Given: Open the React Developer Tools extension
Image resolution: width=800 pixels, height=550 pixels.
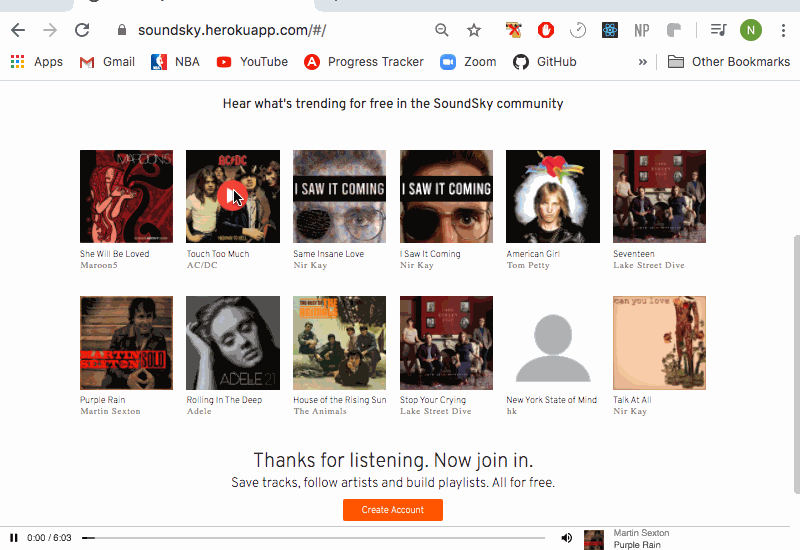Looking at the screenshot, I should point(610,30).
